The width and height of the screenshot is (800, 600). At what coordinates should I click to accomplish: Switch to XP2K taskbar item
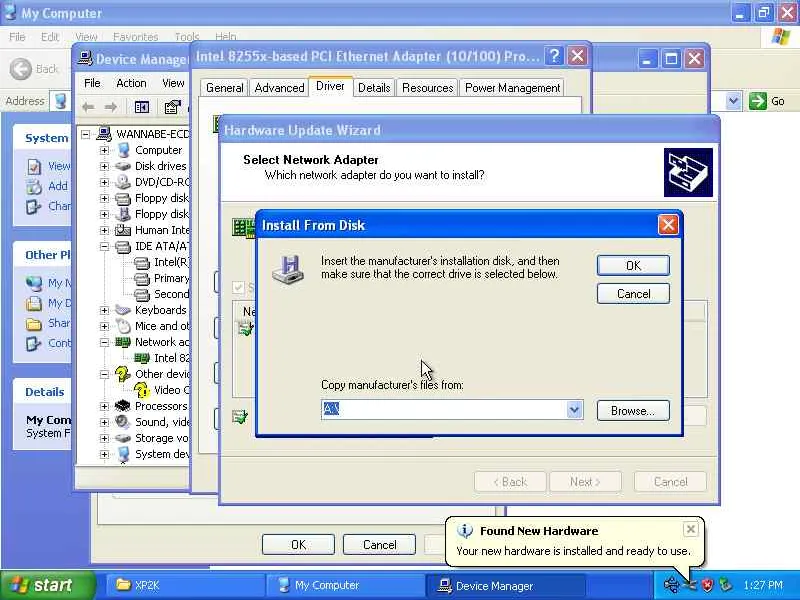184,585
